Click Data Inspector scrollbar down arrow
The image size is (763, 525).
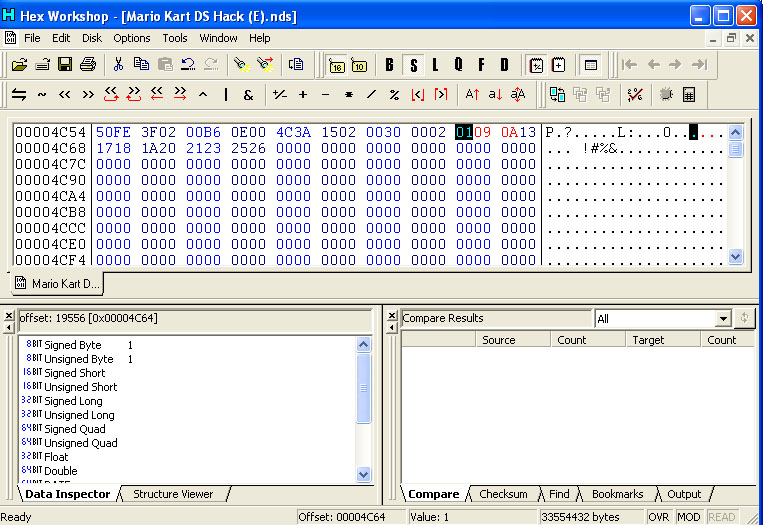pyautogui.click(x=363, y=474)
